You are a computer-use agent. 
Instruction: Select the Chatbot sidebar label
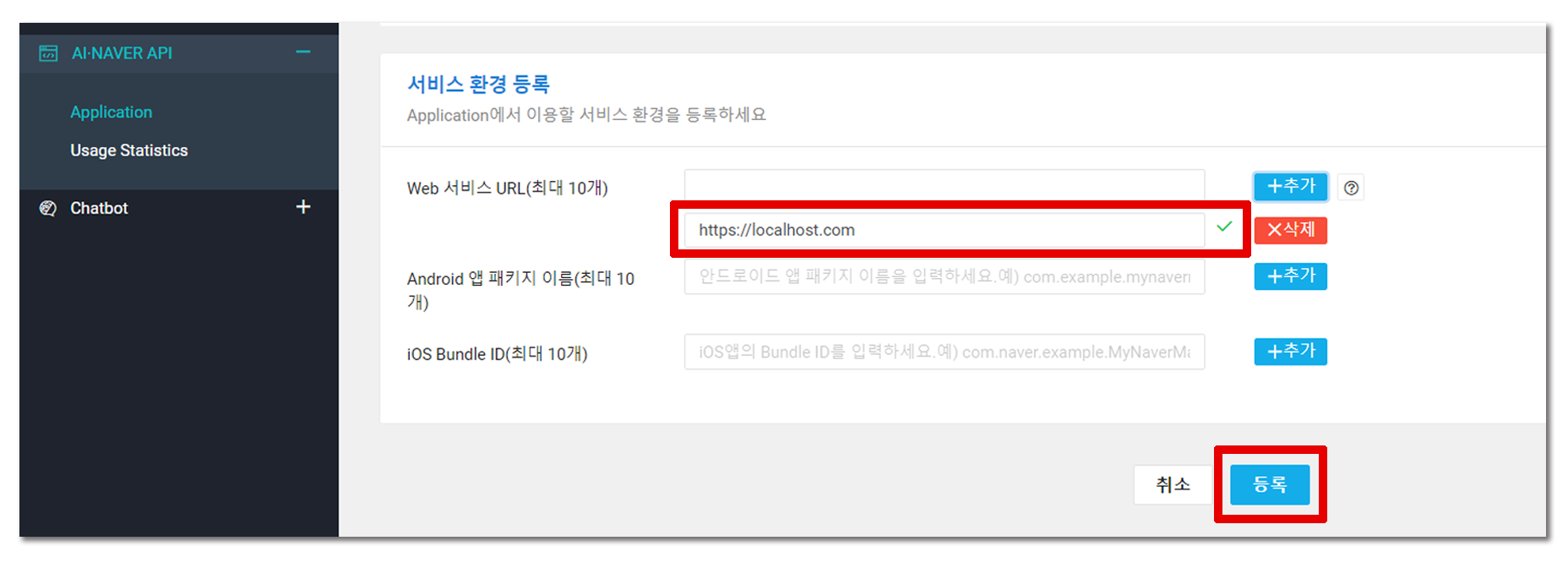click(99, 208)
